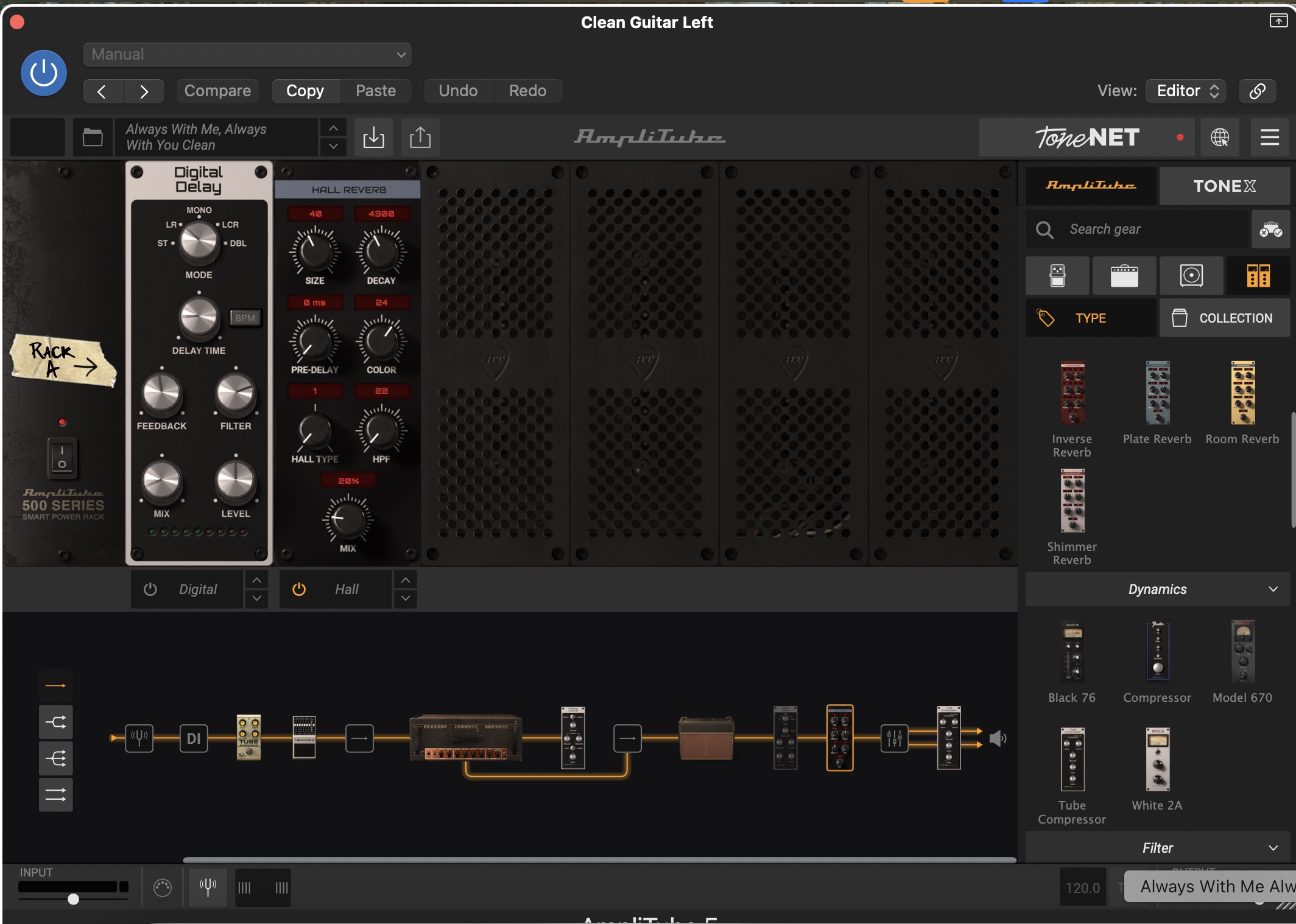Click the Search gear input field
The image size is (1296, 924).
tap(1138, 229)
